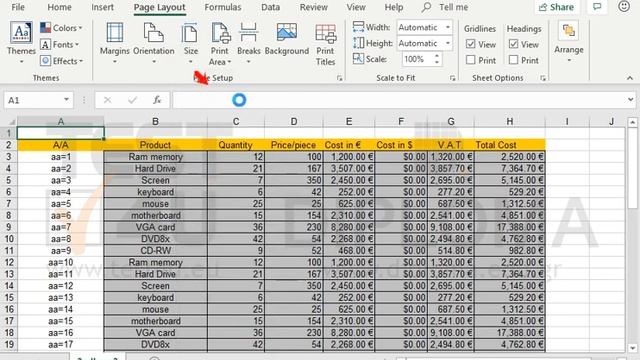Screen dimensions: 640x360
Task: Select cell 'CD-RW' in row 11
Action: point(155,251)
